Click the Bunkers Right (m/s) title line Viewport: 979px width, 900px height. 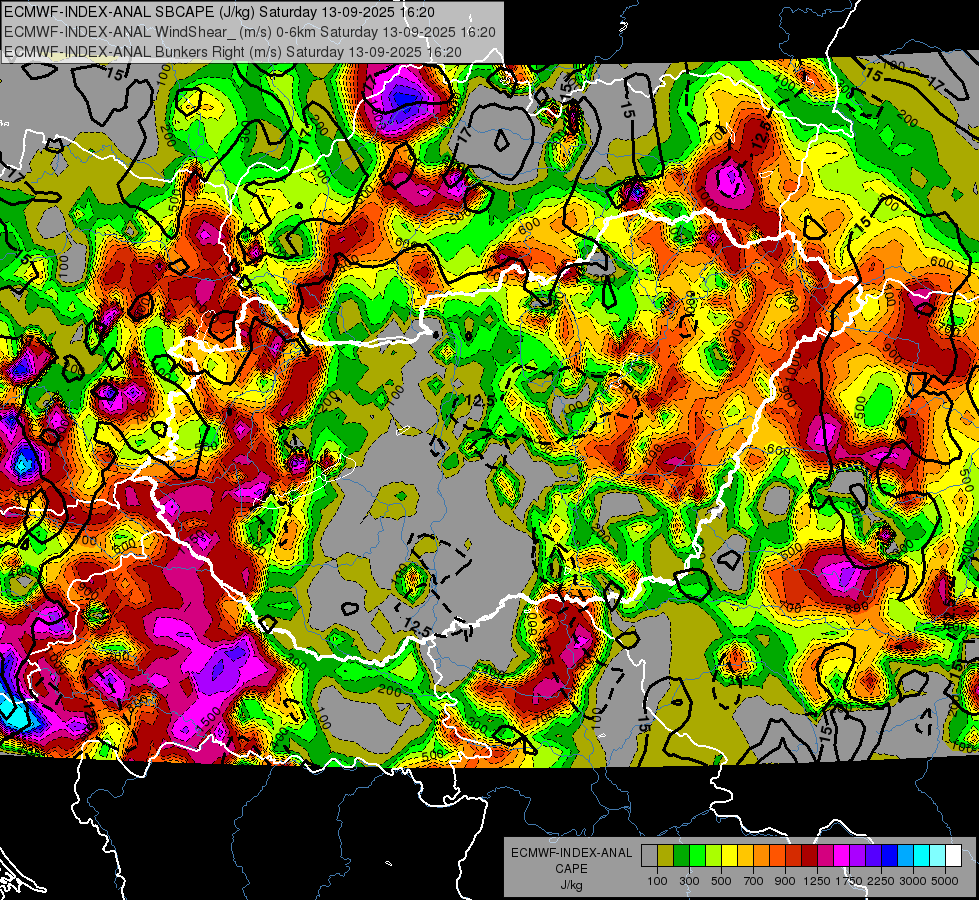233,52
